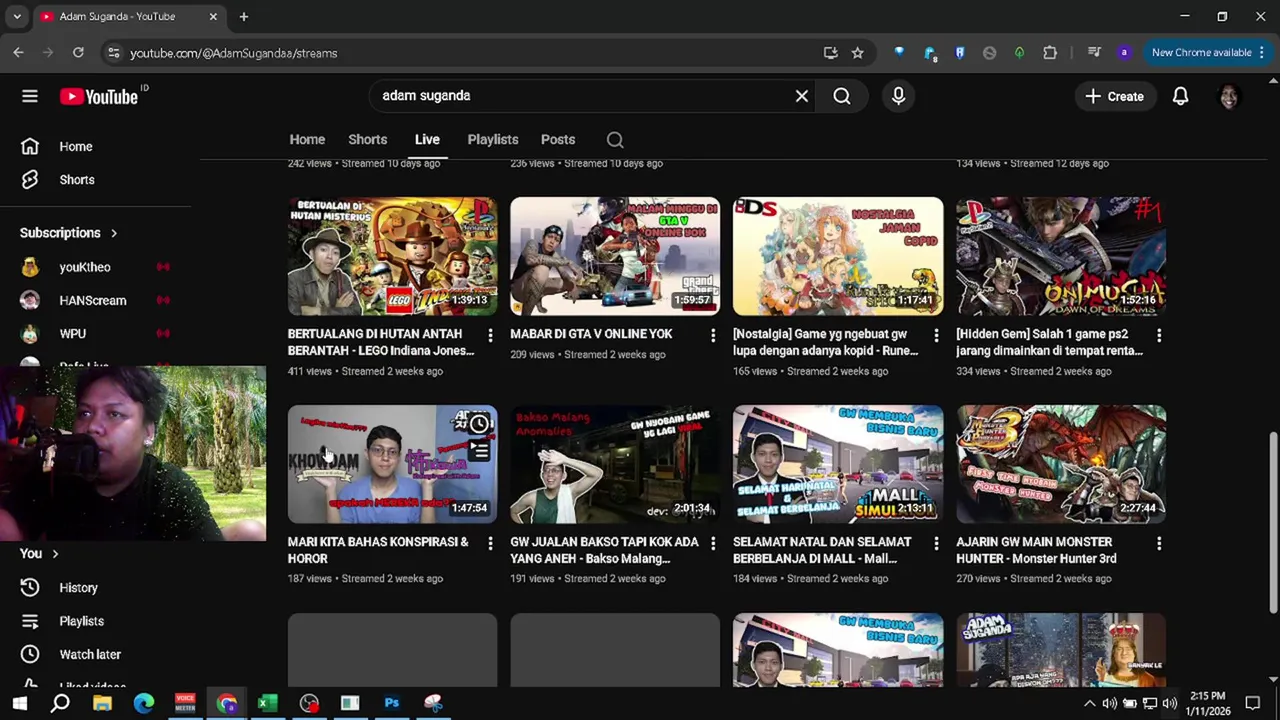Click the page vertical scrollbar thumb
This screenshot has width=1280, height=720.
pos(1273,523)
